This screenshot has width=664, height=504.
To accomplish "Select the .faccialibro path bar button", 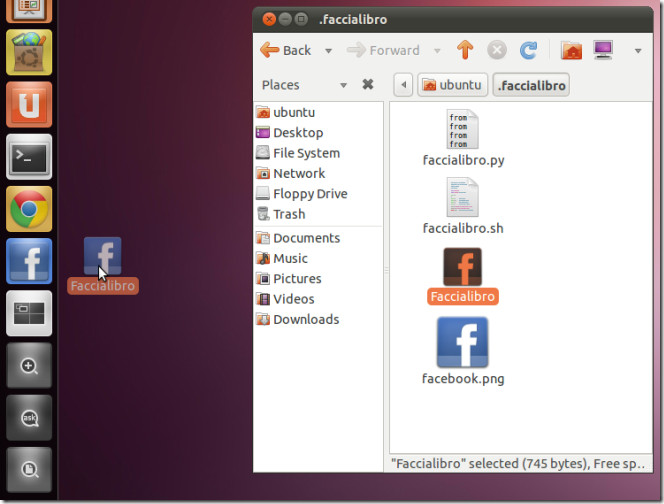I will (x=531, y=85).
